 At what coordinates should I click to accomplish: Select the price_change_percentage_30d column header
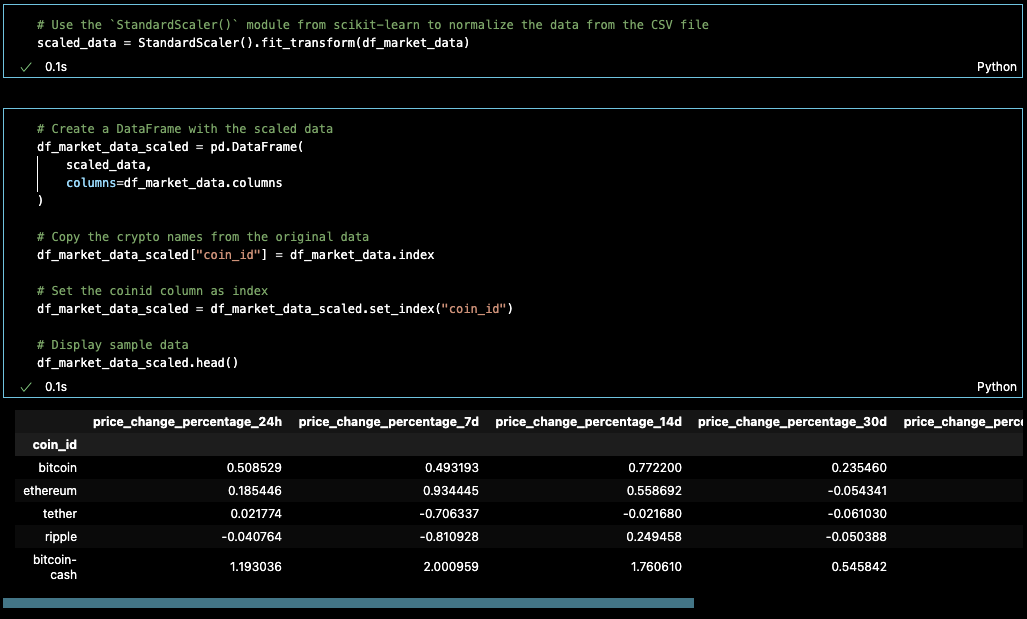(x=791, y=421)
